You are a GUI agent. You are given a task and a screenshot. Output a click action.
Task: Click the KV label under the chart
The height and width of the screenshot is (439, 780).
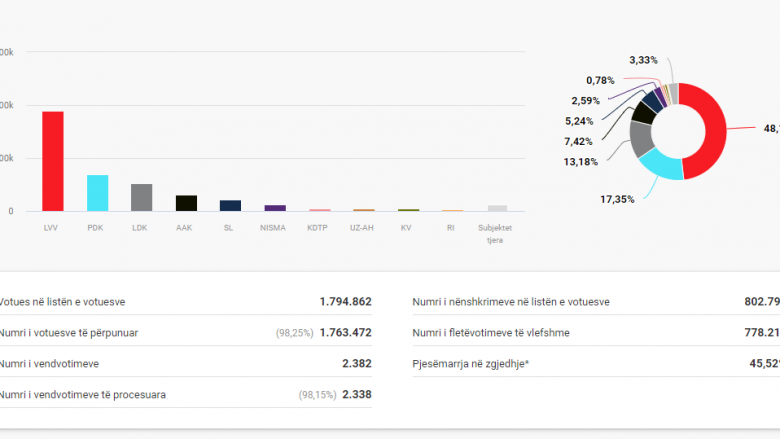[407, 227]
